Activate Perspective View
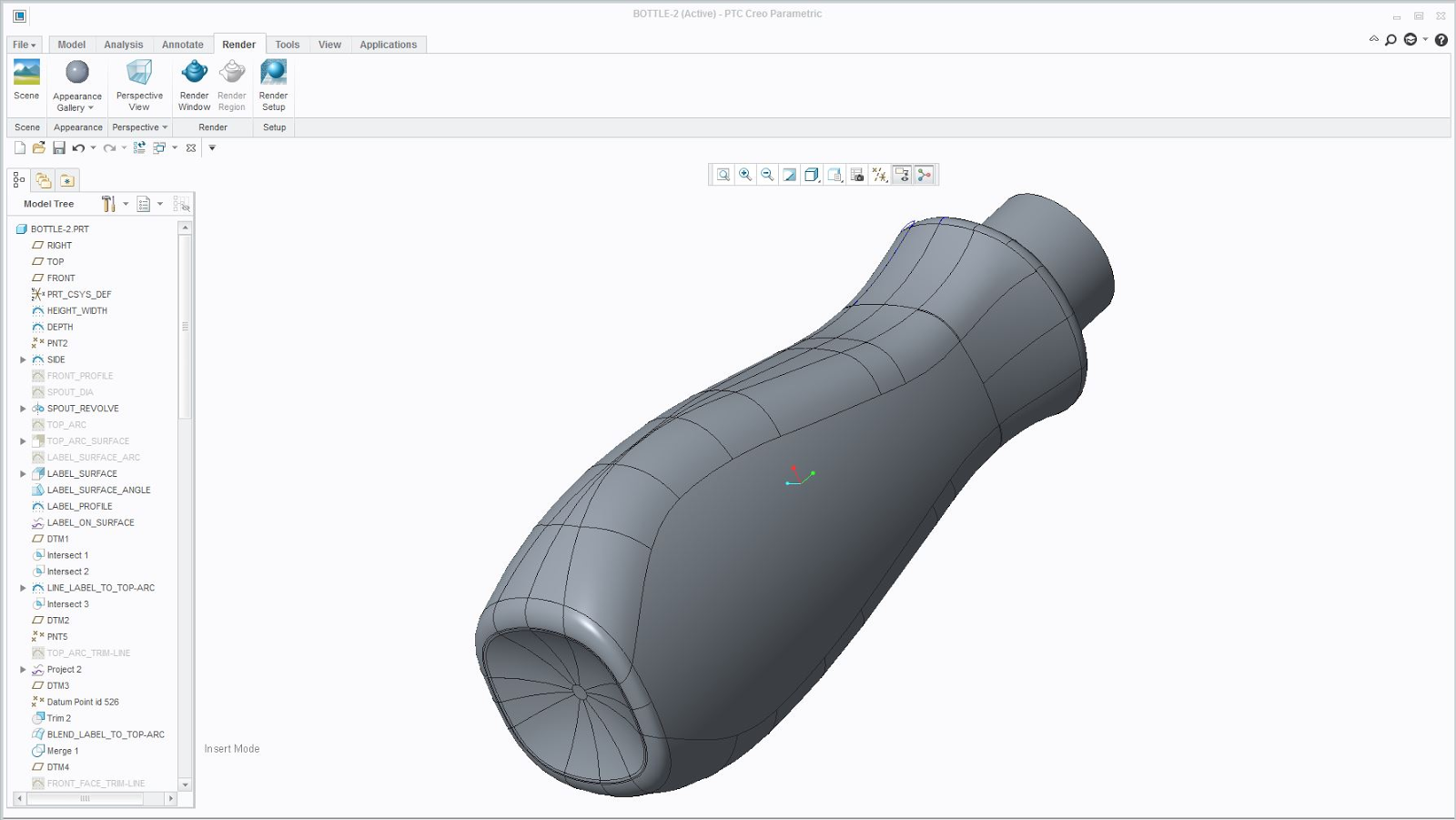The width and height of the screenshot is (1456, 820). [138, 82]
